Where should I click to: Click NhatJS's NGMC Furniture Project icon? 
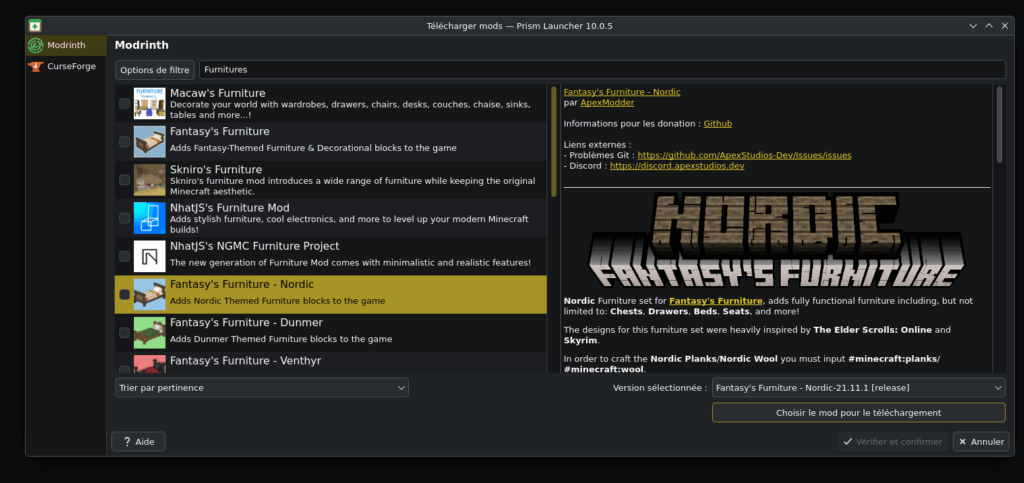point(149,256)
